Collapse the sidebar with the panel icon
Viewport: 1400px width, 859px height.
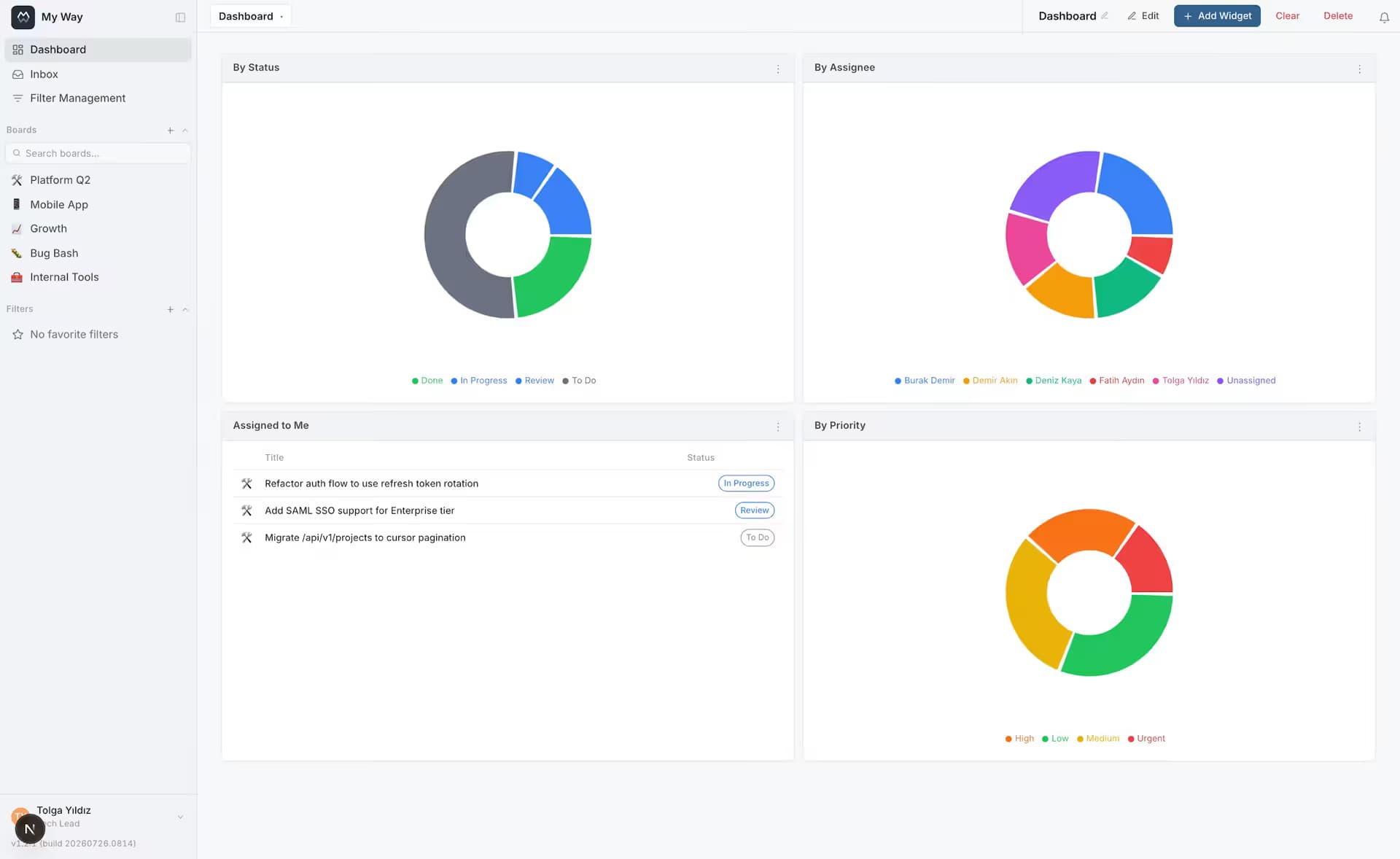click(180, 18)
